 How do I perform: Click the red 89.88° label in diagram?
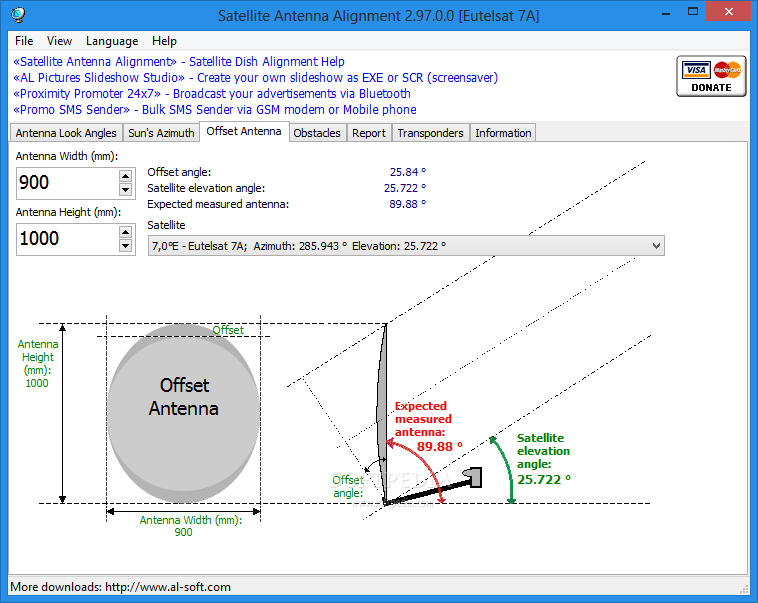pyautogui.click(x=439, y=446)
